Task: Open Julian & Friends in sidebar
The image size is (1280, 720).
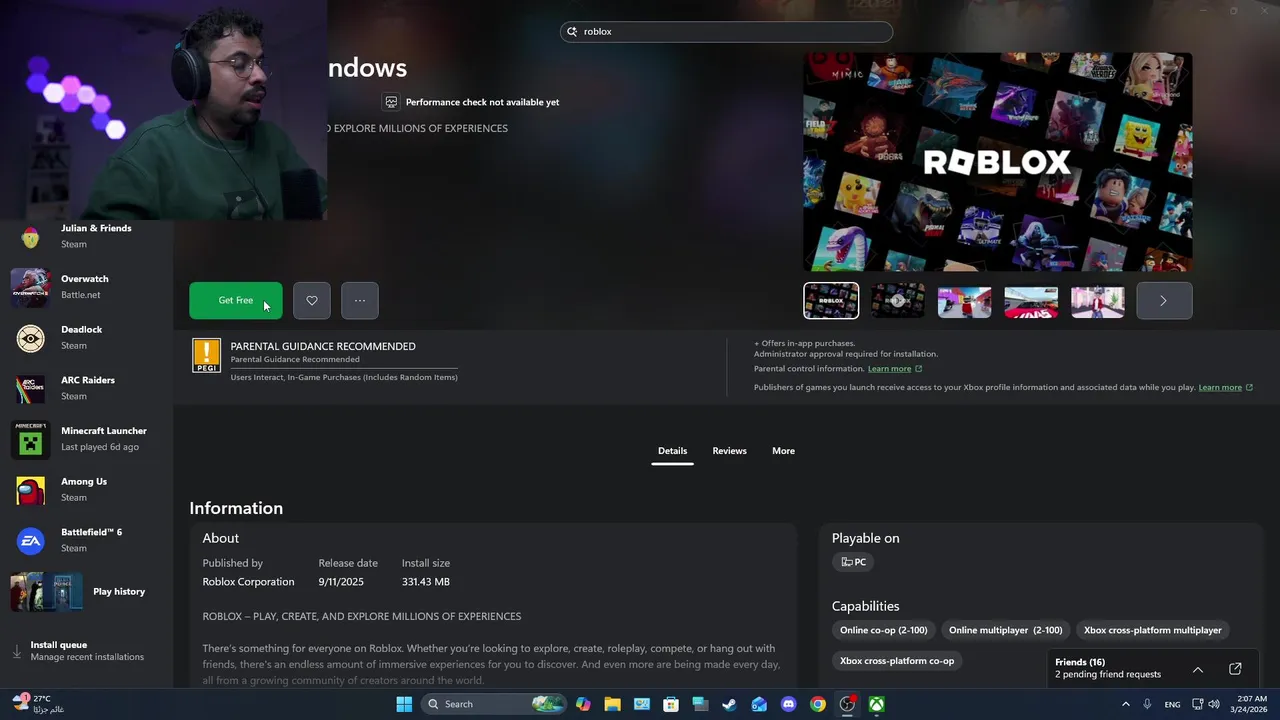Action: click(86, 237)
